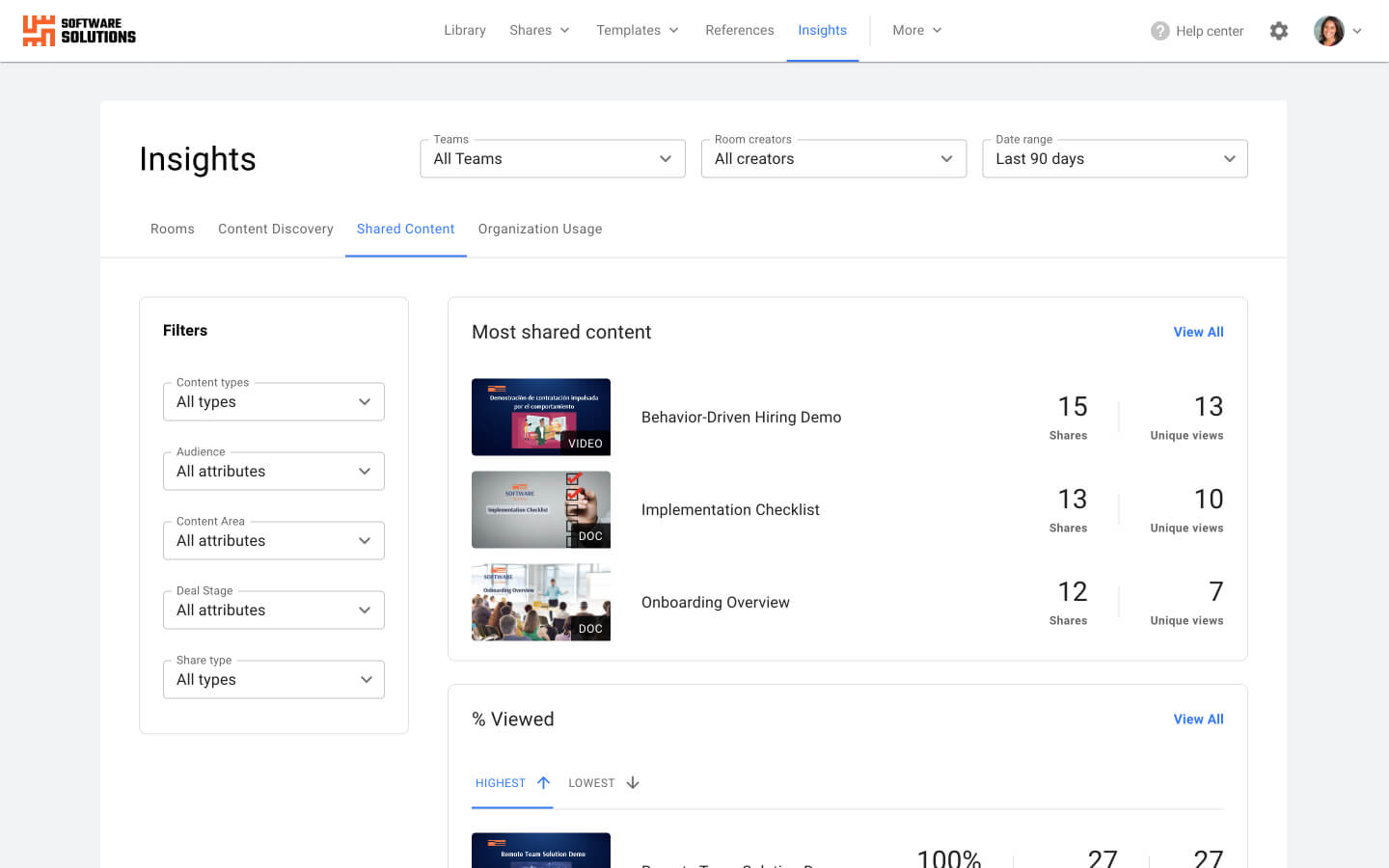Screen dimensions: 1389x868
Task: Click the Help center question mark icon
Action: tap(1158, 30)
